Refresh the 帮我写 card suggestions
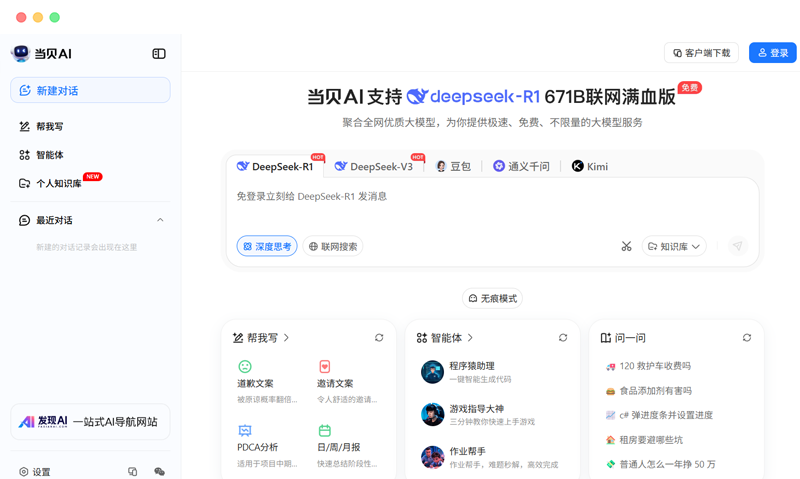Image resolution: width=800 pixels, height=479 pixels. [x=379, y=338]
